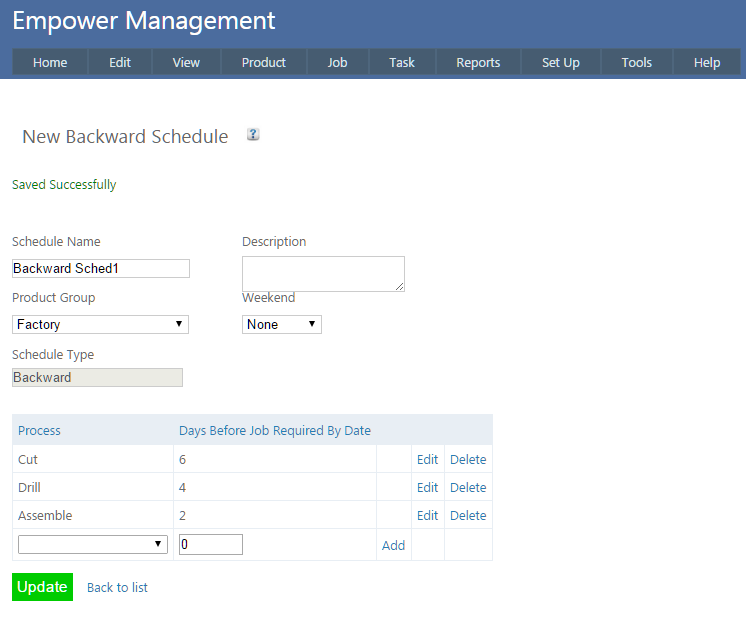Delete the Drill process row
The image size is (746, 628).
click(x=468, y=488)
